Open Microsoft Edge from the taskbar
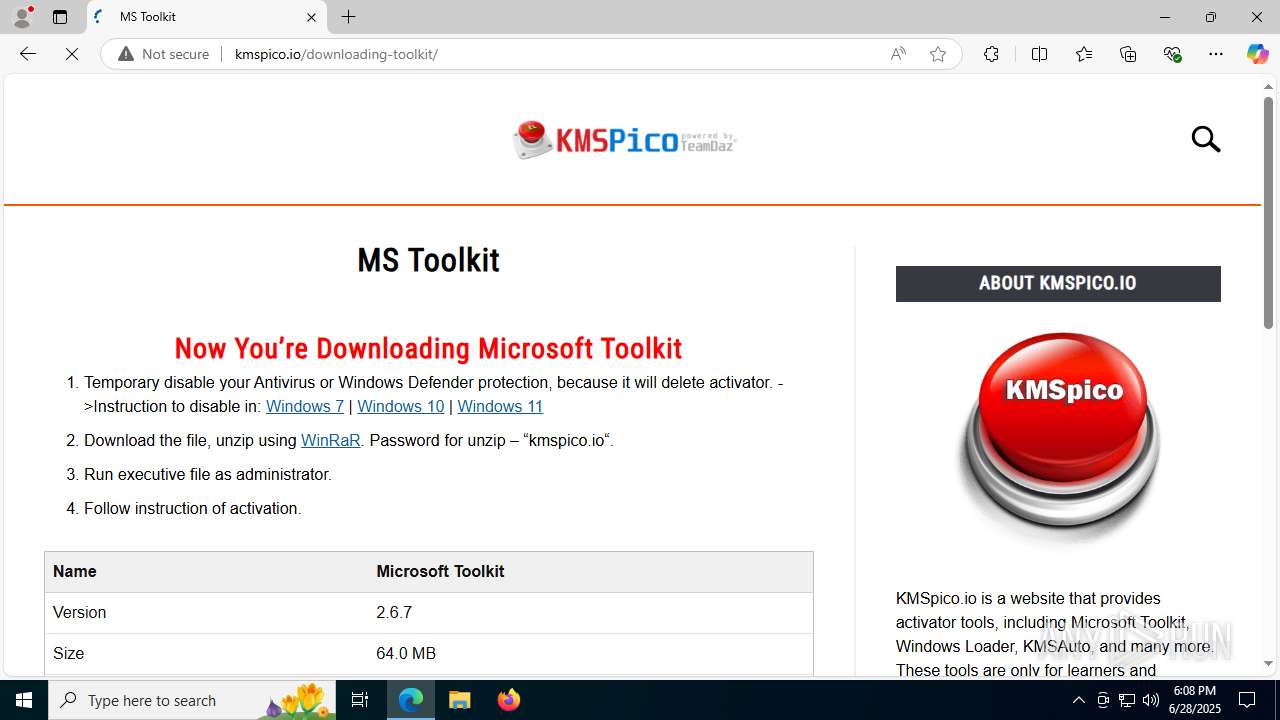This screenshot has width=1280, height=720. (x=411, y=700)
